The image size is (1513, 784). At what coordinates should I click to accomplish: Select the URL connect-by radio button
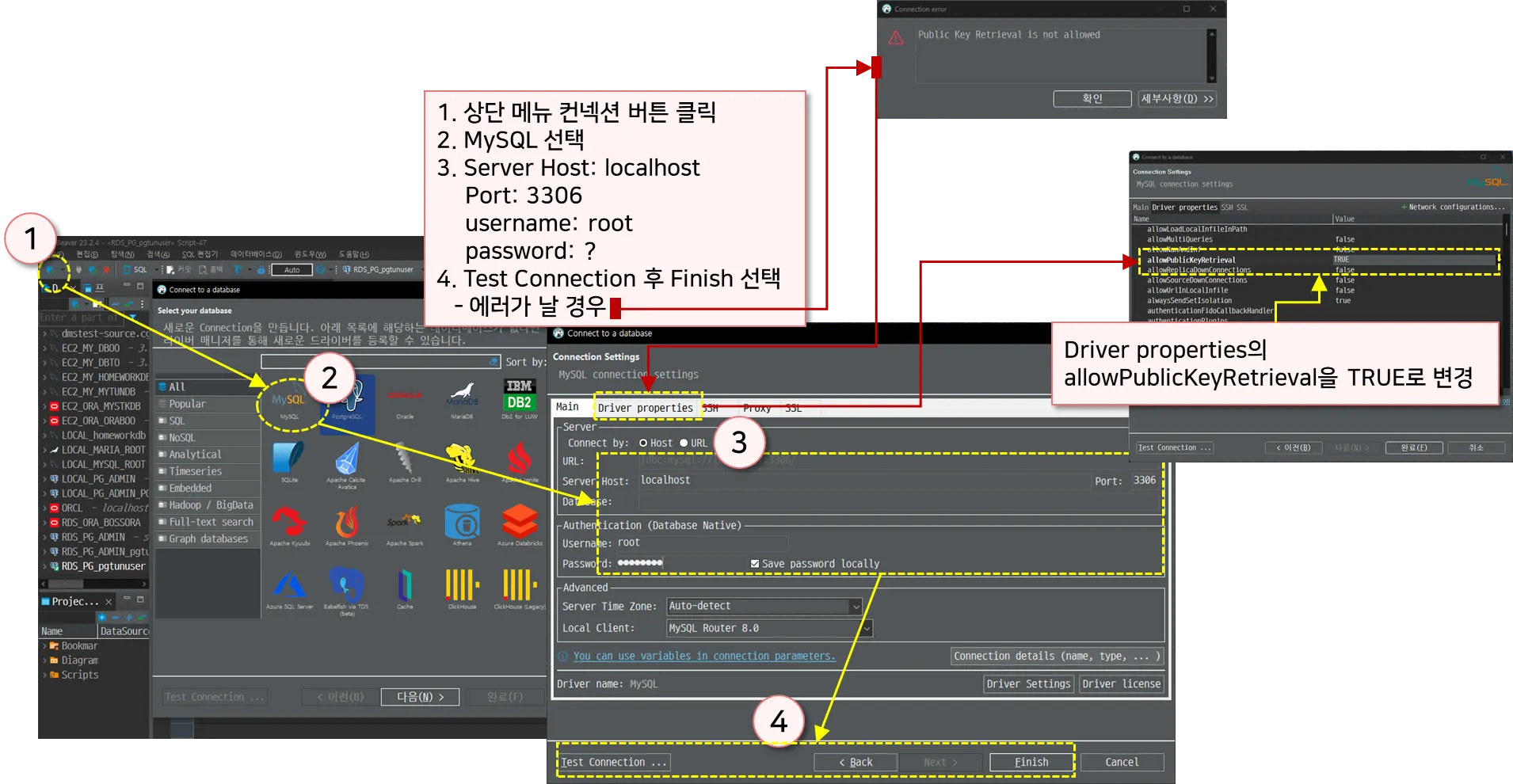[x=684, y=443]
